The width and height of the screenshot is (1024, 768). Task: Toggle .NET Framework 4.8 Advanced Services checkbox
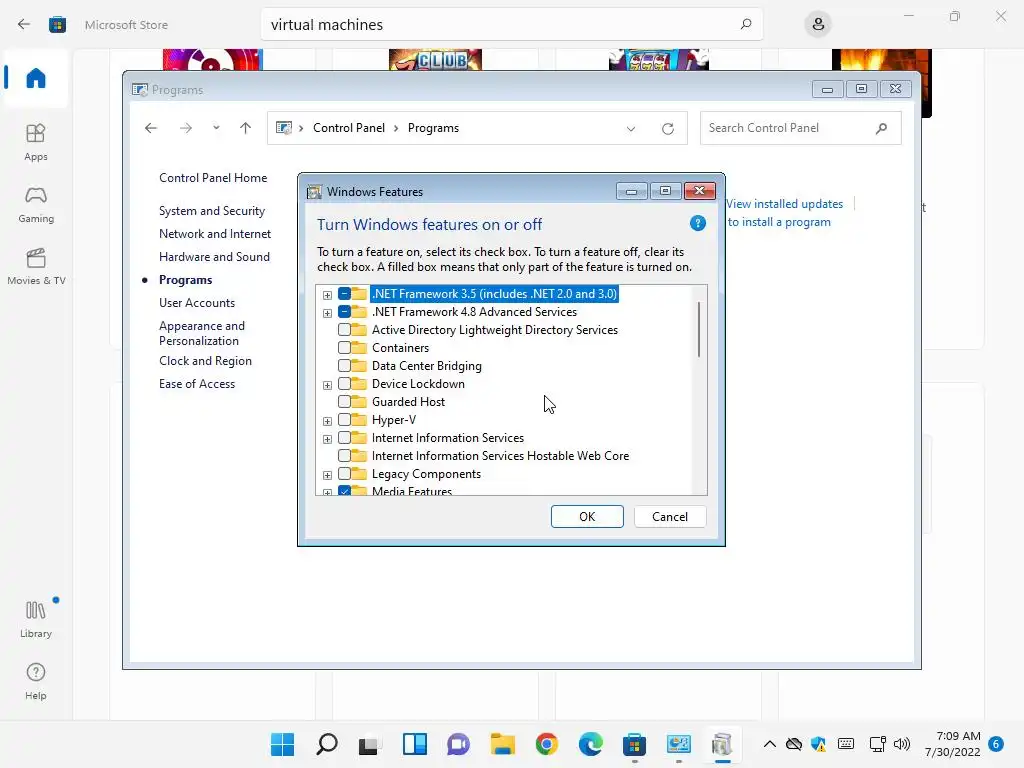pyautogui.click(x=344, y=312)
